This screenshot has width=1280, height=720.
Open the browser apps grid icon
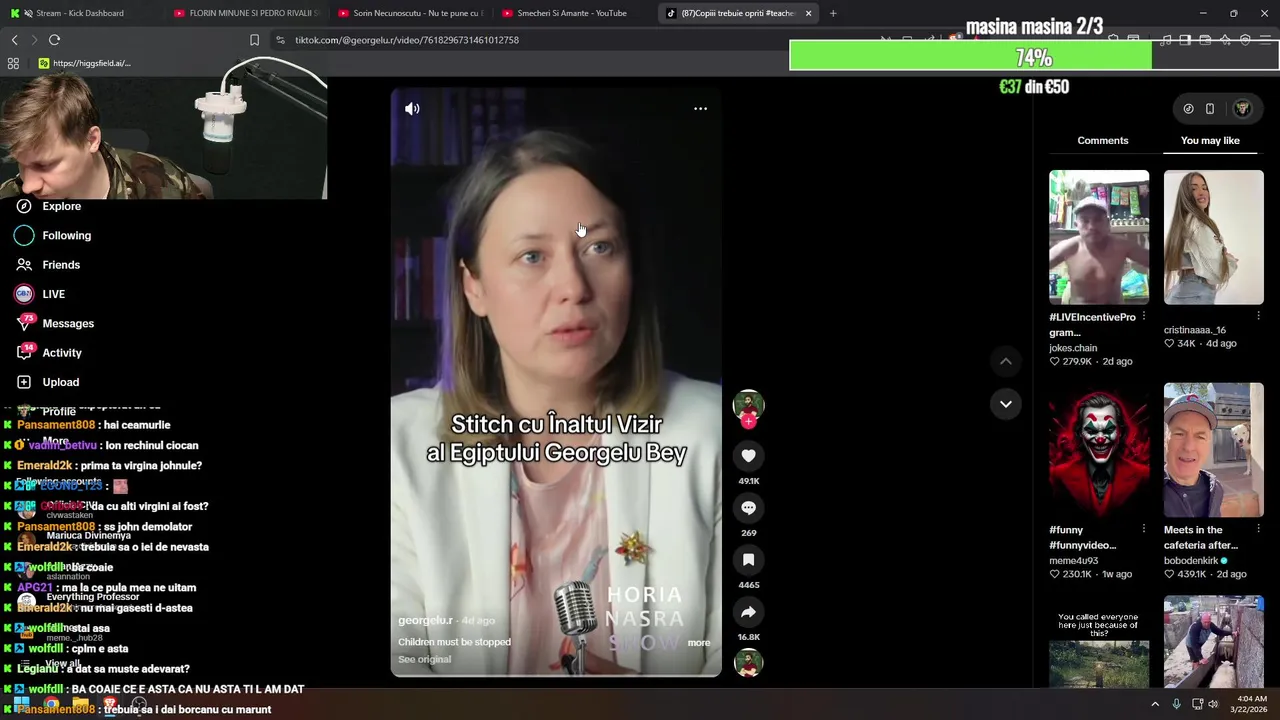point(13,63)
